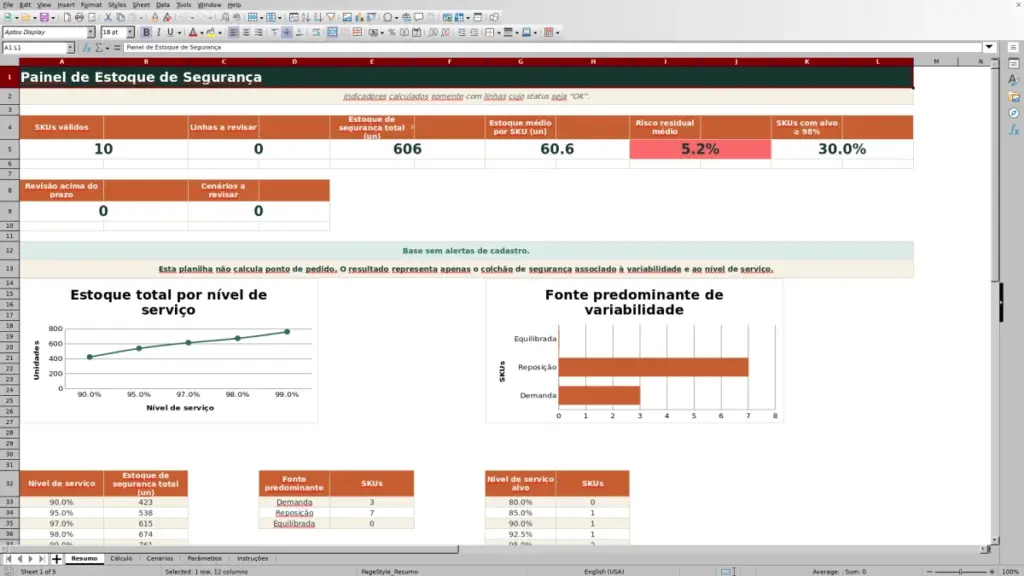1024x576 pixels.
Task: Click the Font Color red swatch
Action: 193,33
